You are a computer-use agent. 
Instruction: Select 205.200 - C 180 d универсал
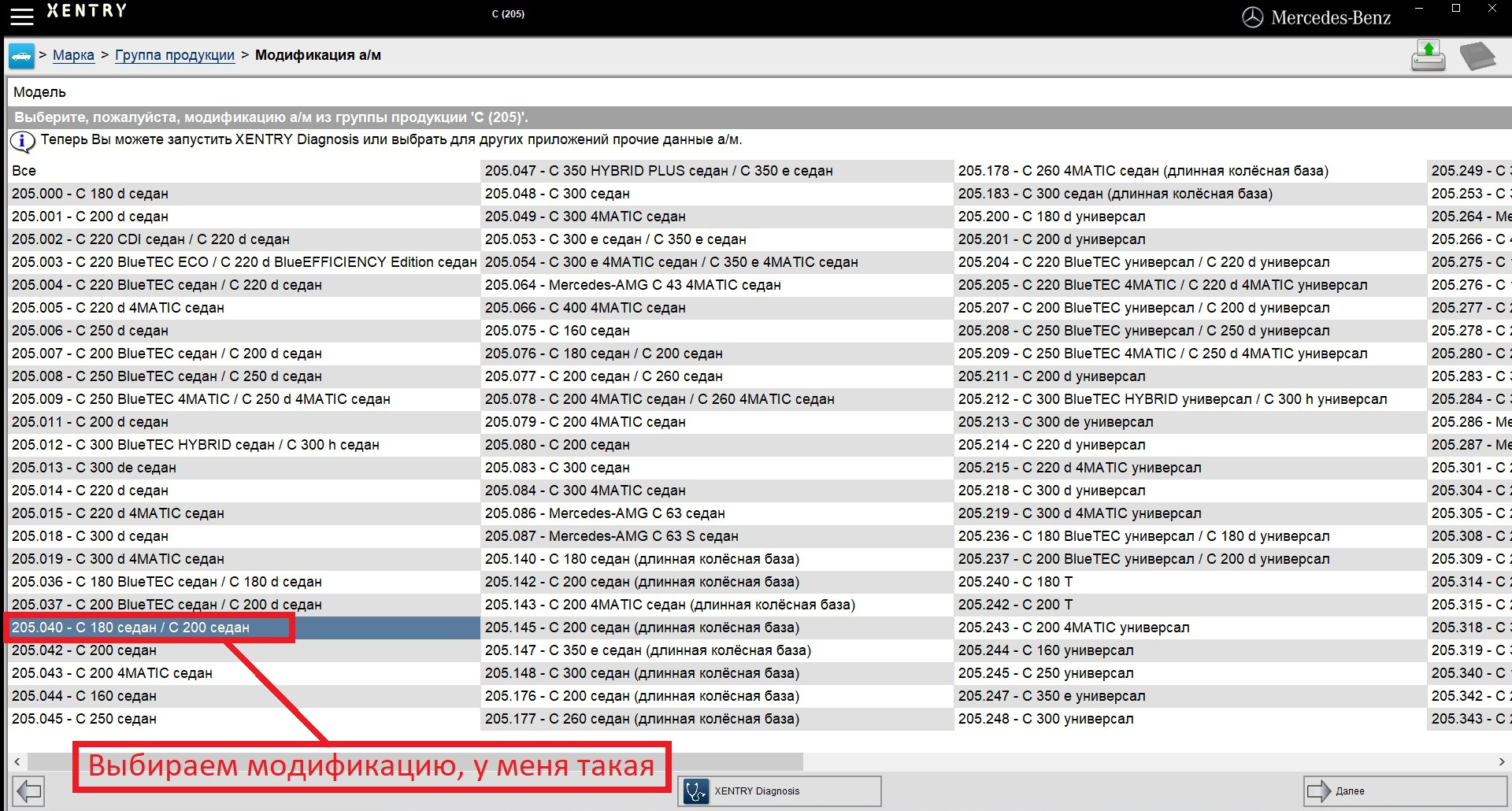(1191, 217)
